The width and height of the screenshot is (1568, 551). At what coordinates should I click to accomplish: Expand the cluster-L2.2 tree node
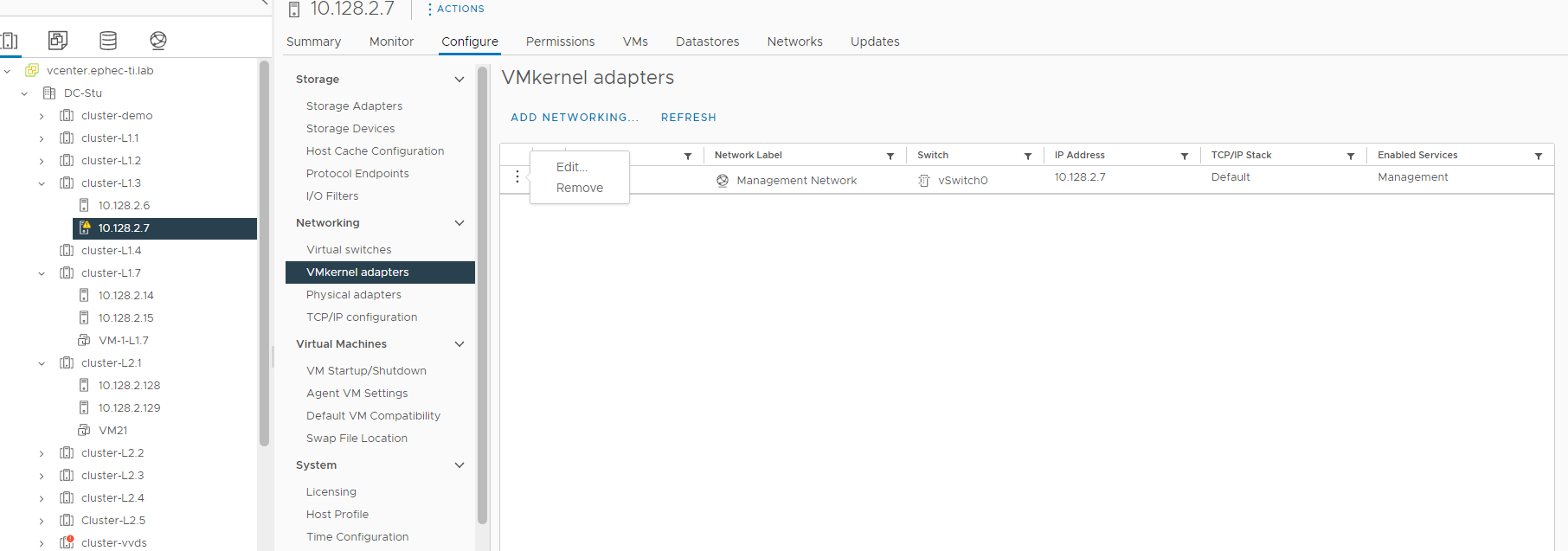point(42,453)
